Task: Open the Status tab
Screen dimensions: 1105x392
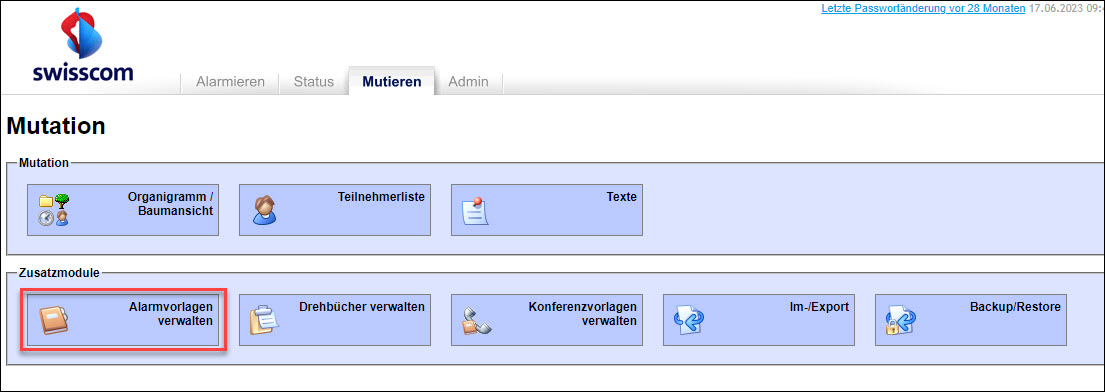Action: tap(314, 82)
